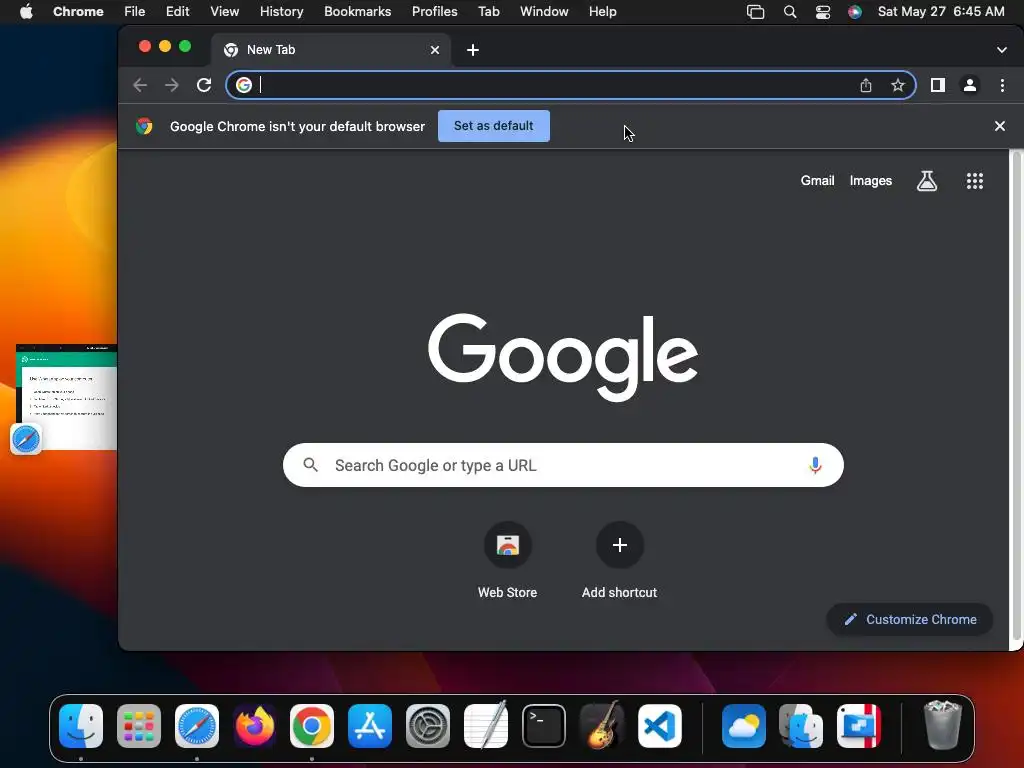Open Migration Assistant from the Dock
Screen dimensions: 1024x768
coord(801,726)
